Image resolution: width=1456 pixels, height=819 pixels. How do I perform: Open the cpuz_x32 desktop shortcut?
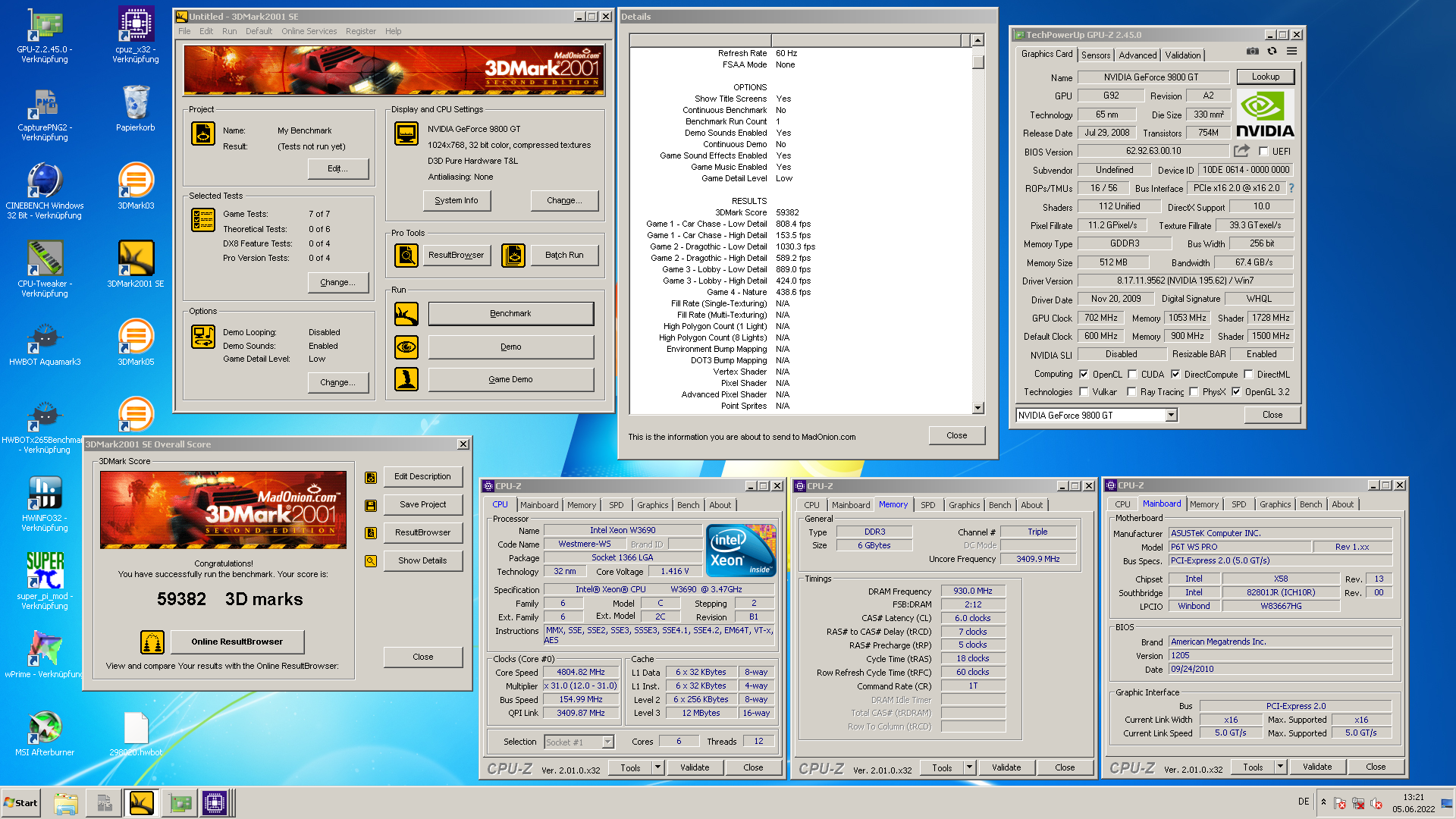[136, 34]
